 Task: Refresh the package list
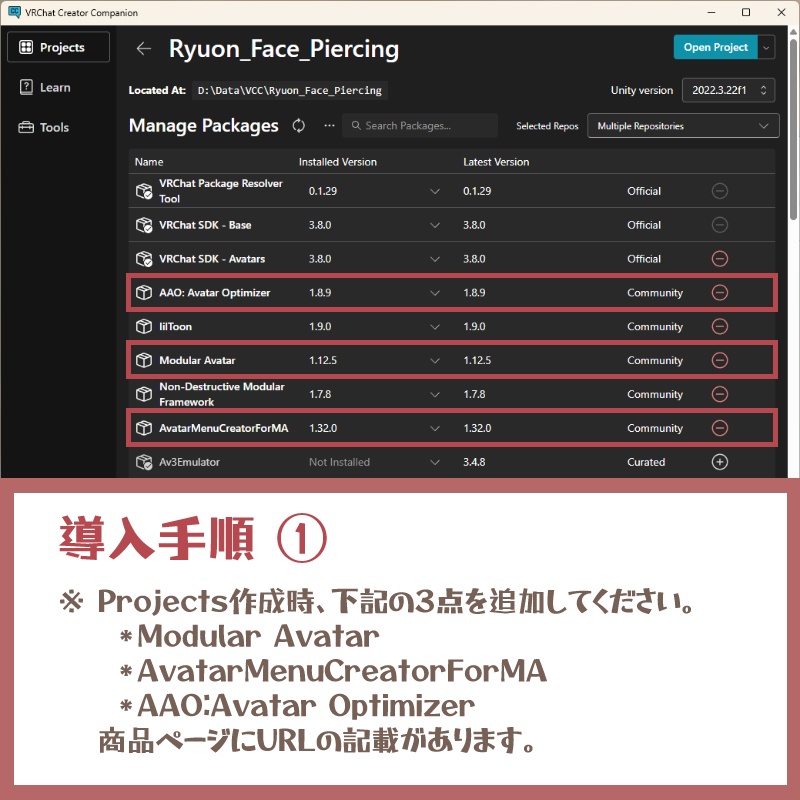coord(298,126)
